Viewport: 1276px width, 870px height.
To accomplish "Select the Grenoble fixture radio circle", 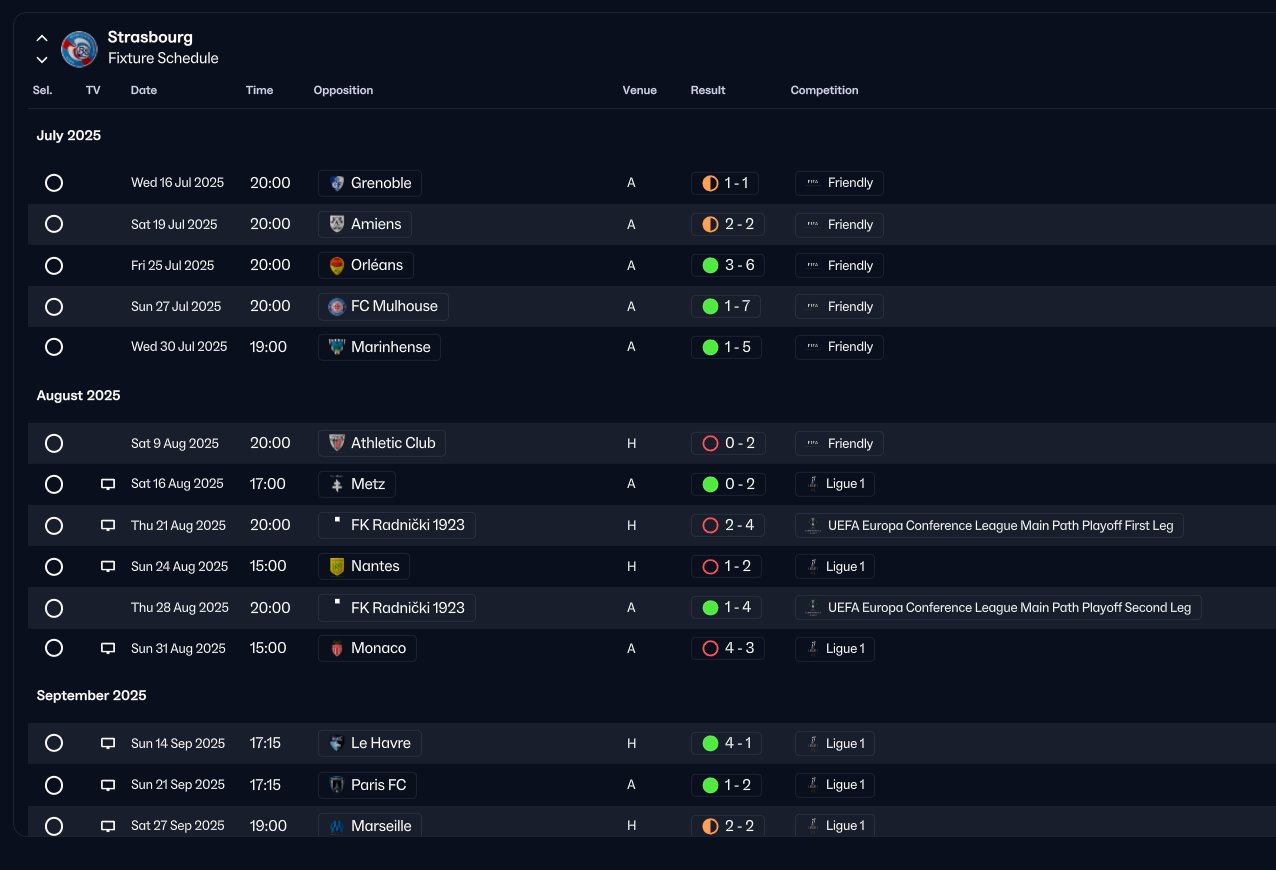I will pyautogui.click(x=54, y=183).
